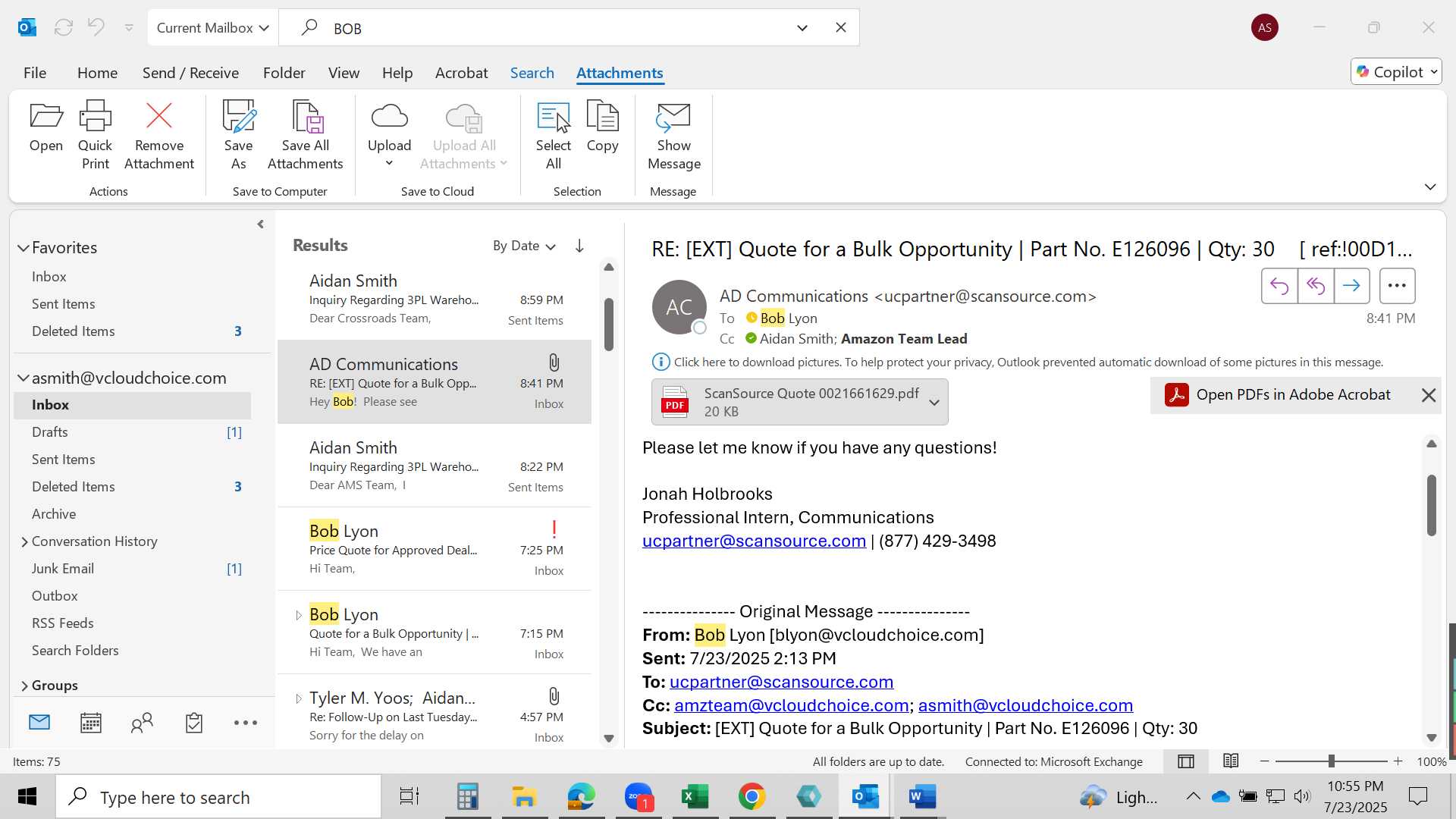Save attachment with Save As
The height and width of the screenshot is (819, 1456).
coord(238,136)
